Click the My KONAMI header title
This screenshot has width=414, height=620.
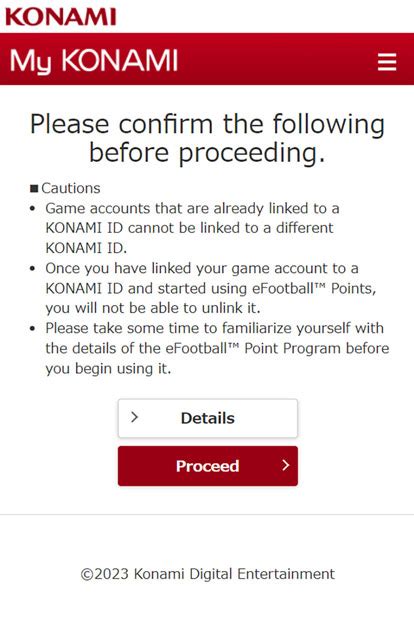click(94, 62)
